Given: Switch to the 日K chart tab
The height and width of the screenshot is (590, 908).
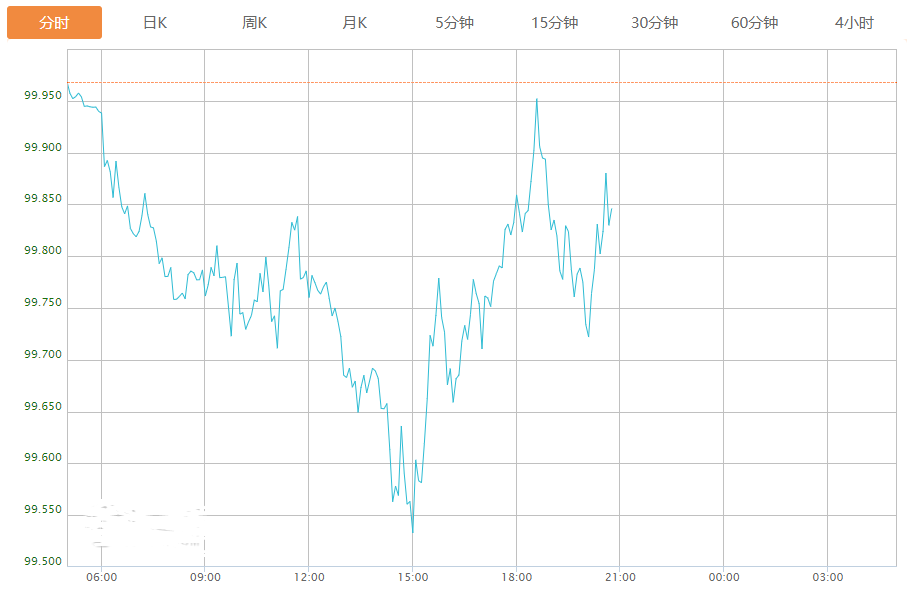Looking at the screenshot, I should point(155,23).
